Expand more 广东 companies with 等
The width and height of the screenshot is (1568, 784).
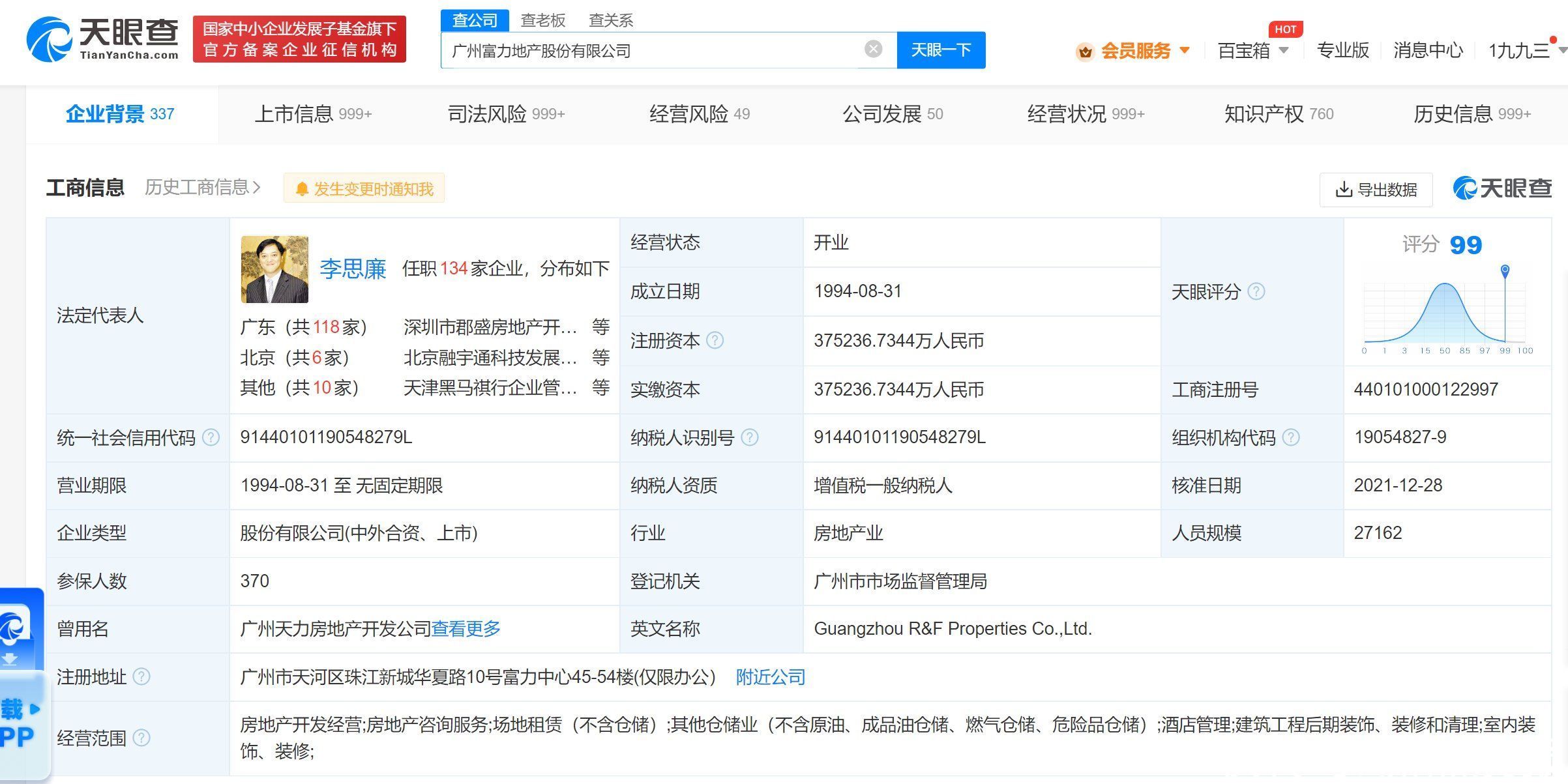click(x=600, y=327)
